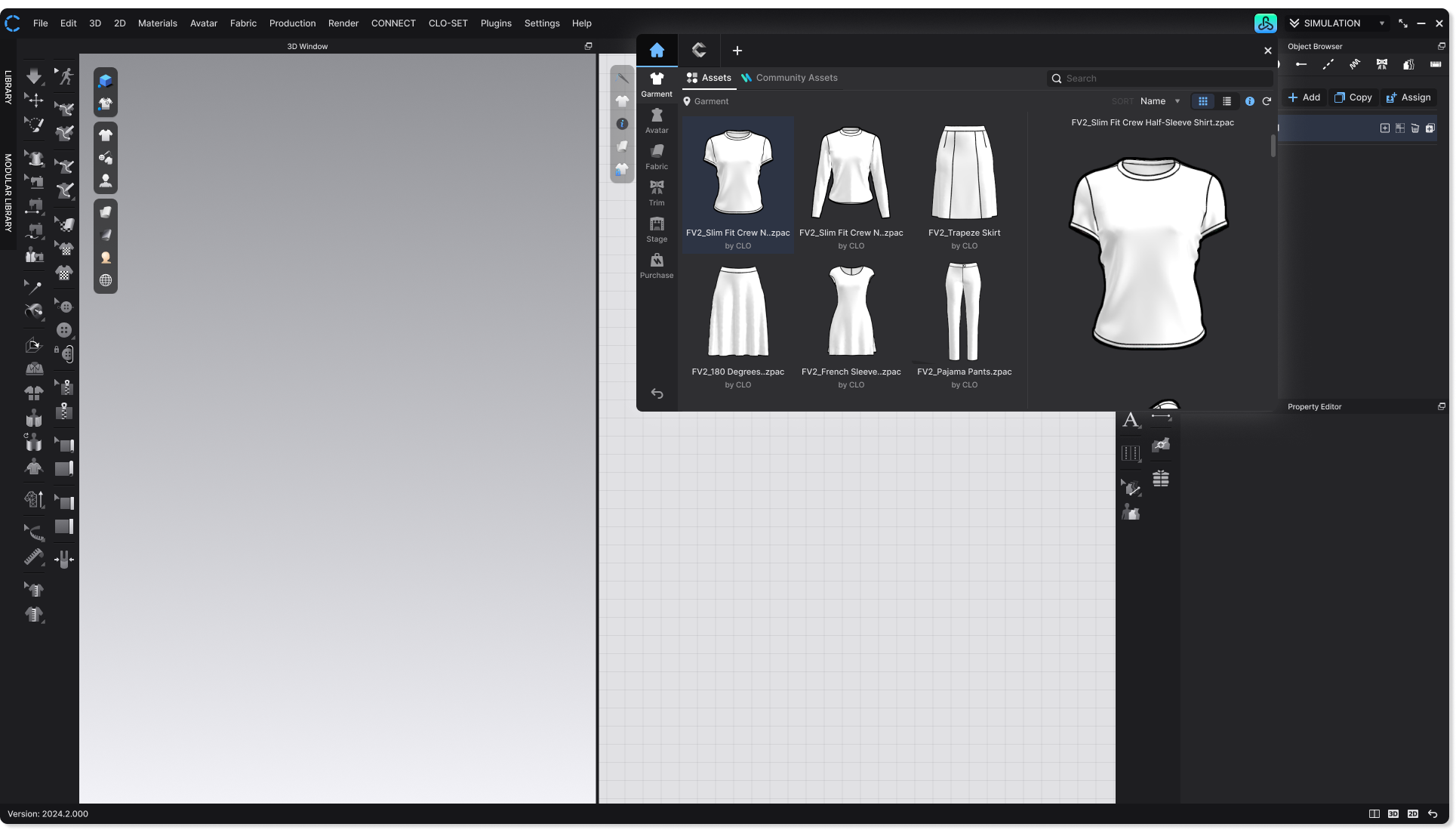Viewport: 1456px width, 830px height.
Task: Add a new library tab with plus
Action: (737, 51)
